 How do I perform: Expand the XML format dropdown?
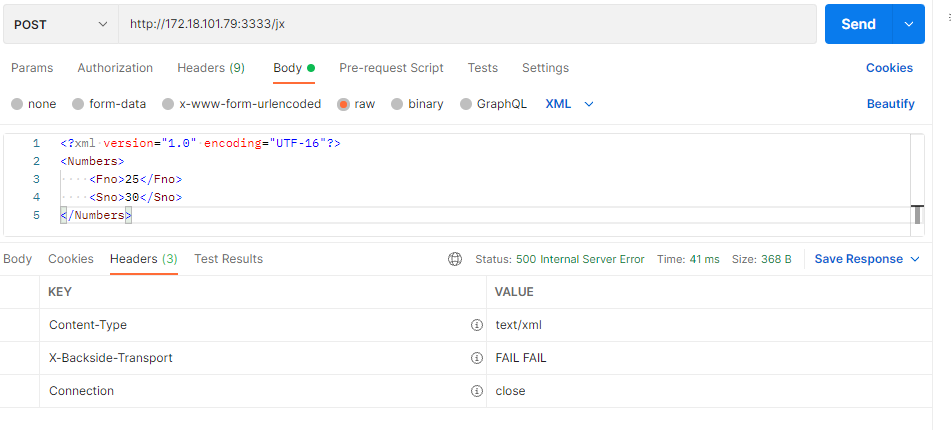coord(589,104)
